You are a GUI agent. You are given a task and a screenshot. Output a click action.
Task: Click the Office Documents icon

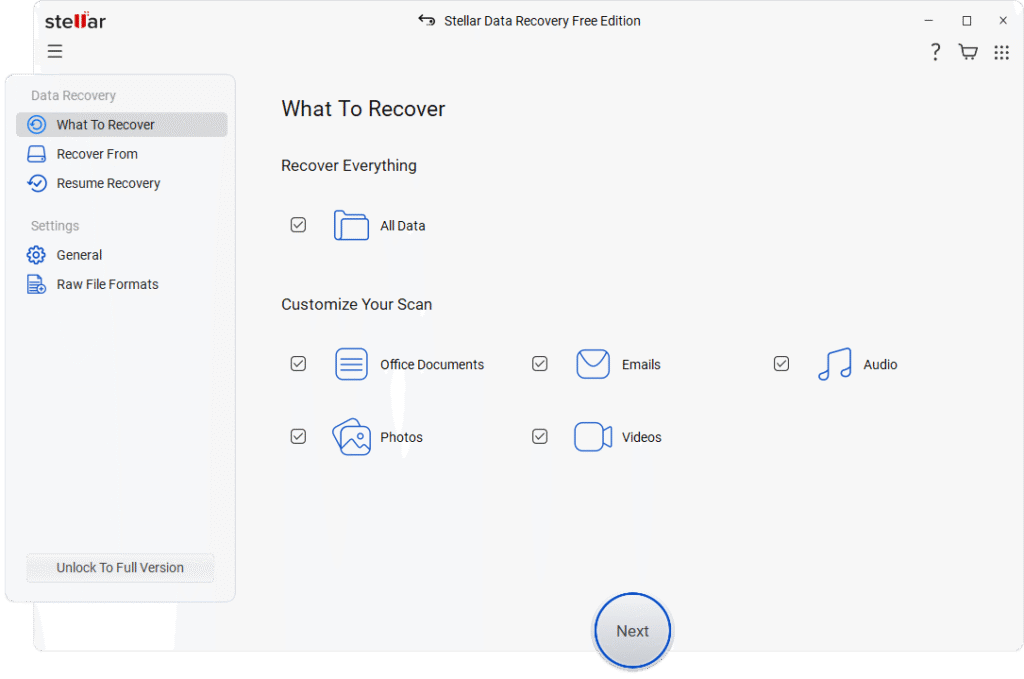[351, 365]
